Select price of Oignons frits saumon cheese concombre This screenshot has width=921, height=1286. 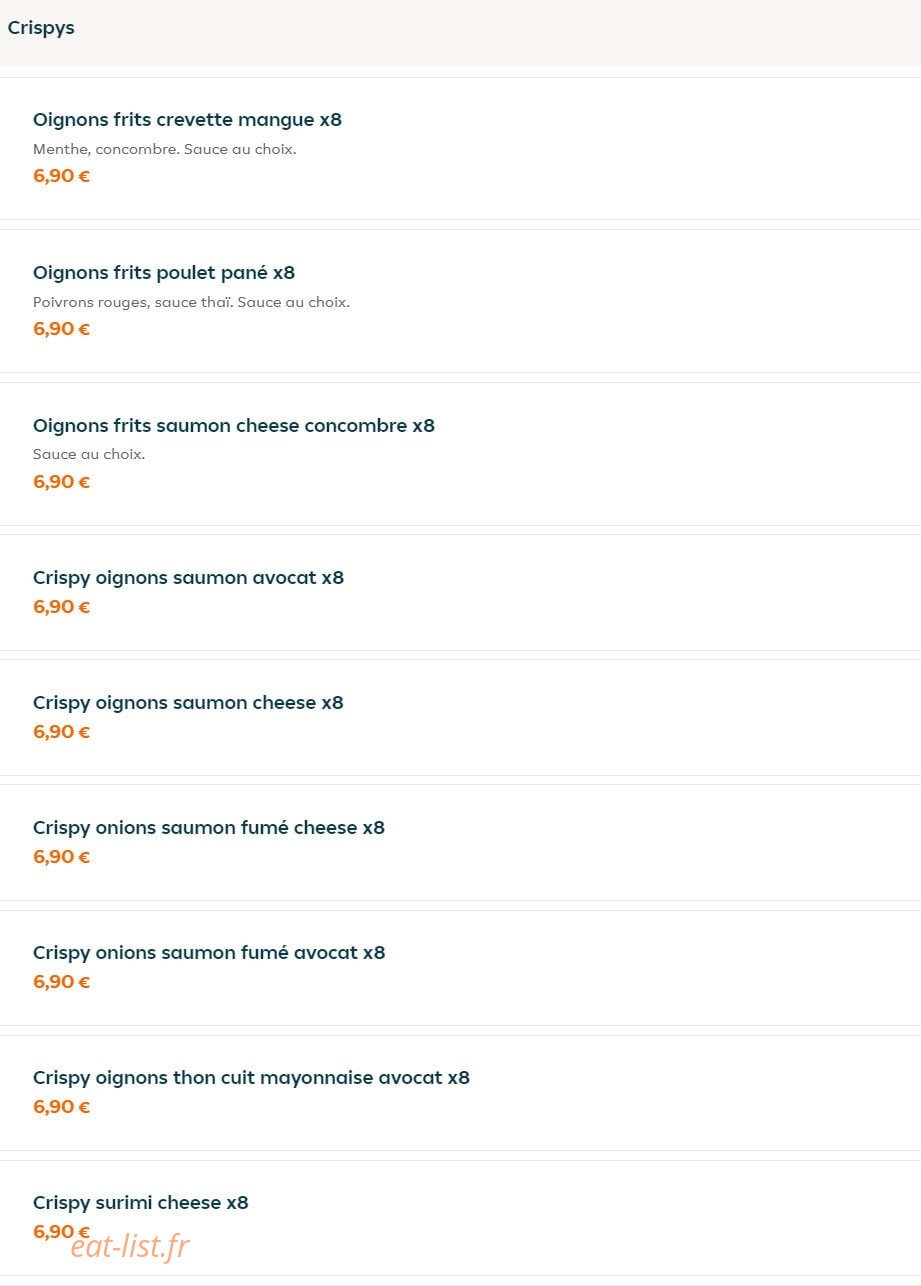point(61,482)
